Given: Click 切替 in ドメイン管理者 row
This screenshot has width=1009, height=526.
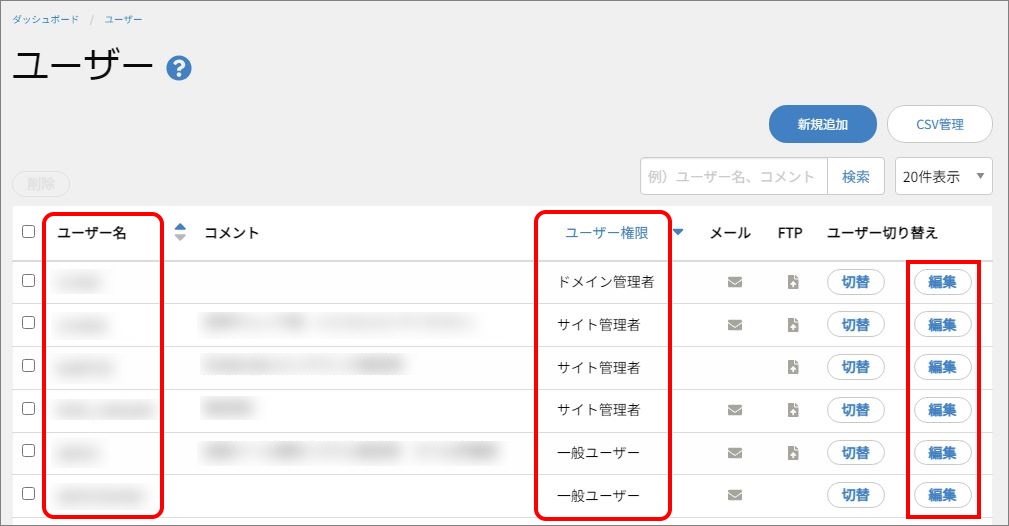Looking at the screenshot, I should 855,282.
